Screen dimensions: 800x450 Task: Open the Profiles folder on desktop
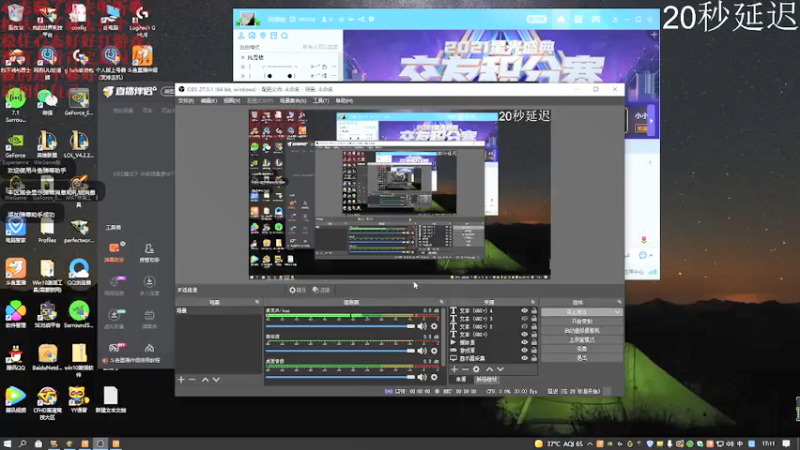[47, 231]
